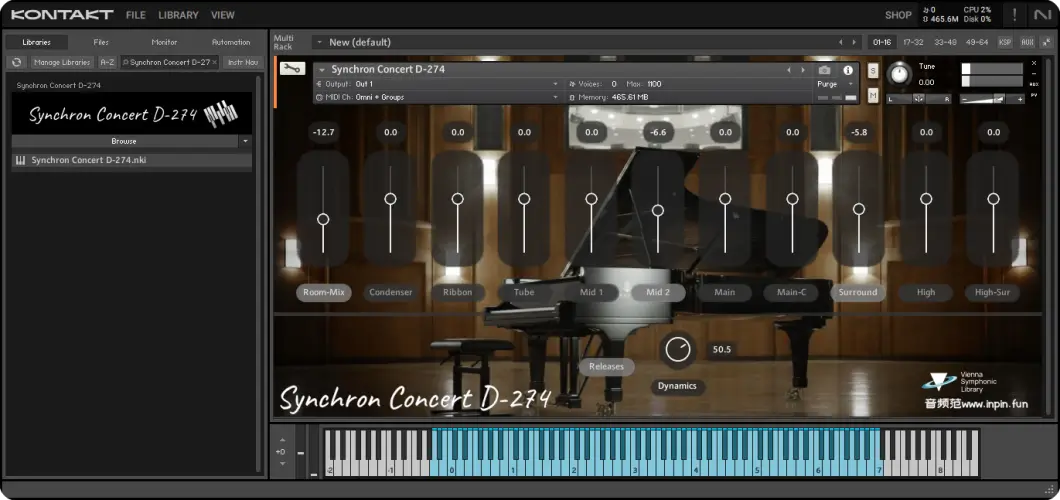Viewport: 1060px width, 500px height.
Task: Click the Dynamics knob
Action: coord(677,349)
